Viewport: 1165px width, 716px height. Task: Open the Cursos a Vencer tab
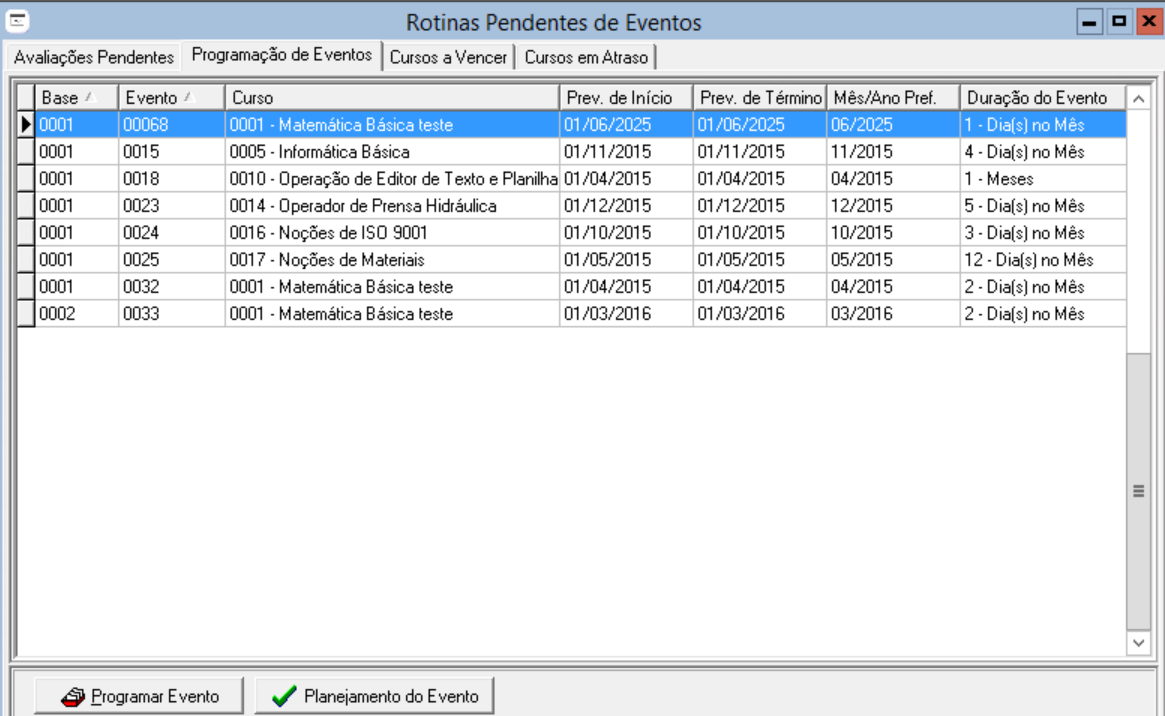tap(448, 57)
